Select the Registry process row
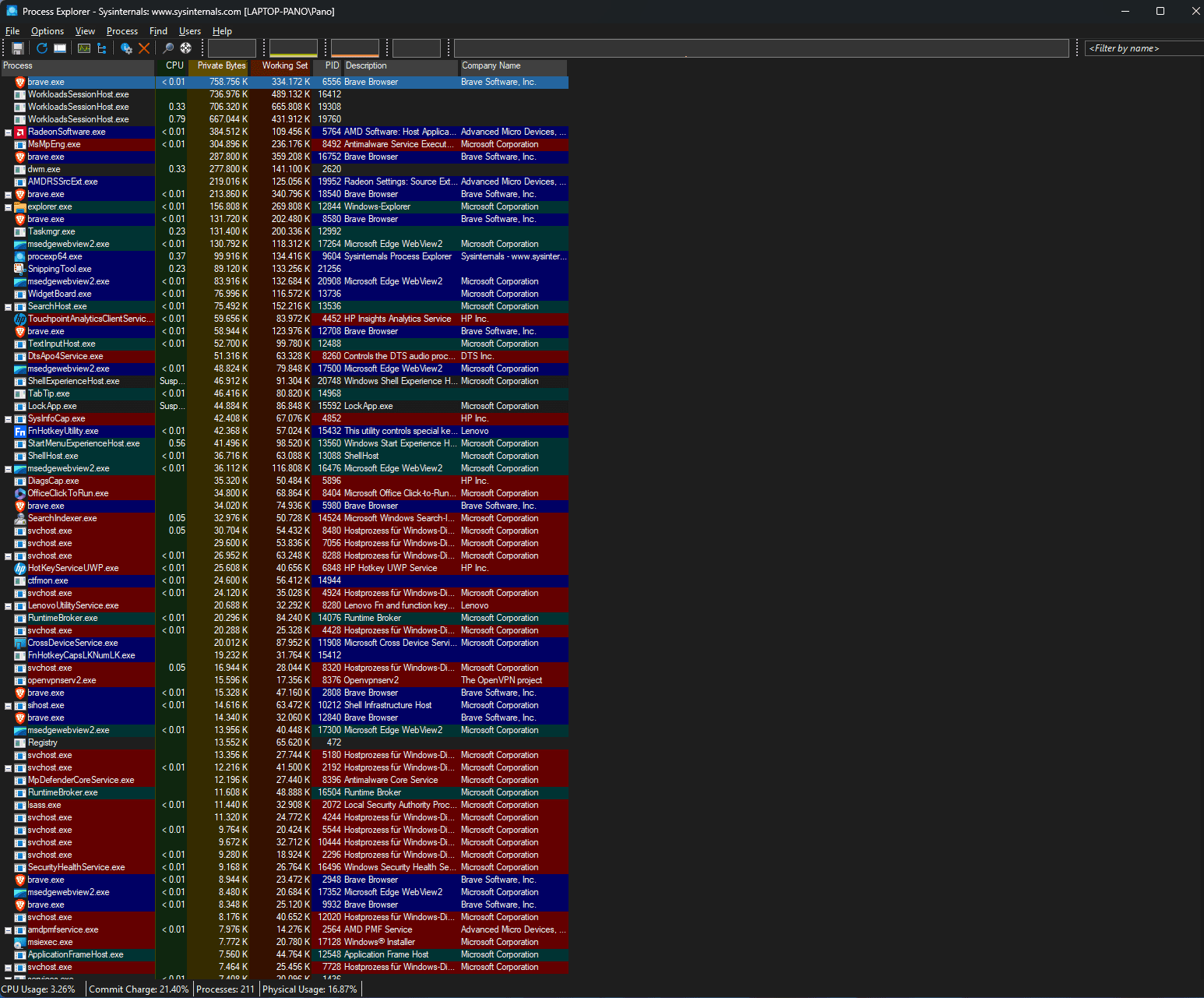 click(x=284, y=742)
